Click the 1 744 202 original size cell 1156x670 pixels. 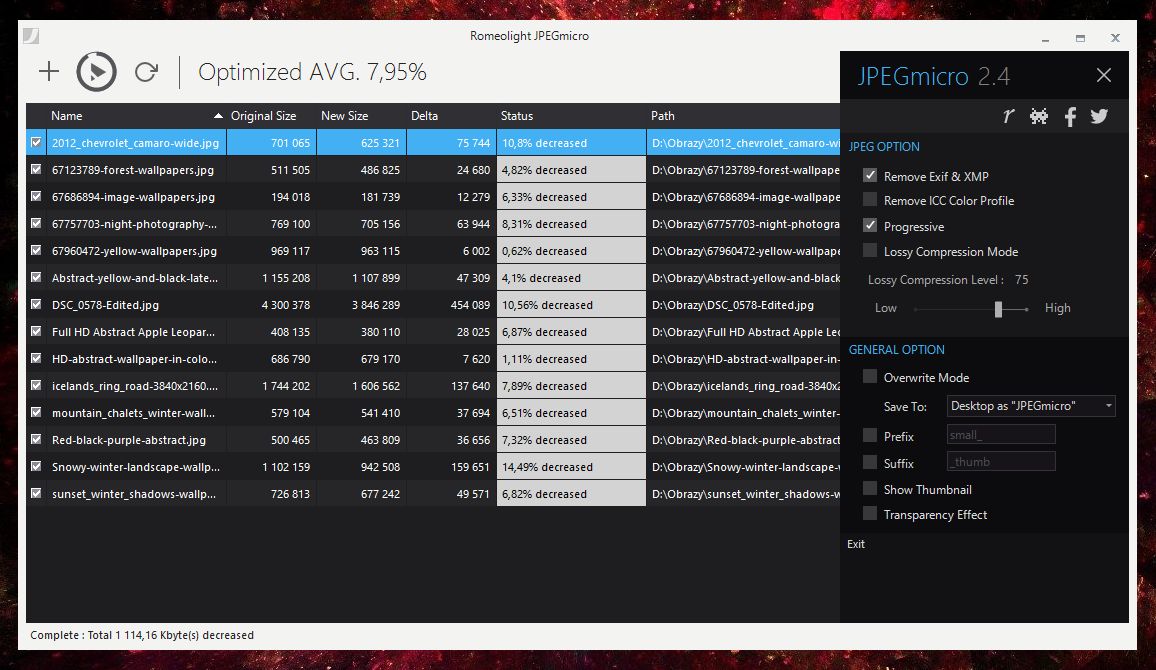click(271, 385)
